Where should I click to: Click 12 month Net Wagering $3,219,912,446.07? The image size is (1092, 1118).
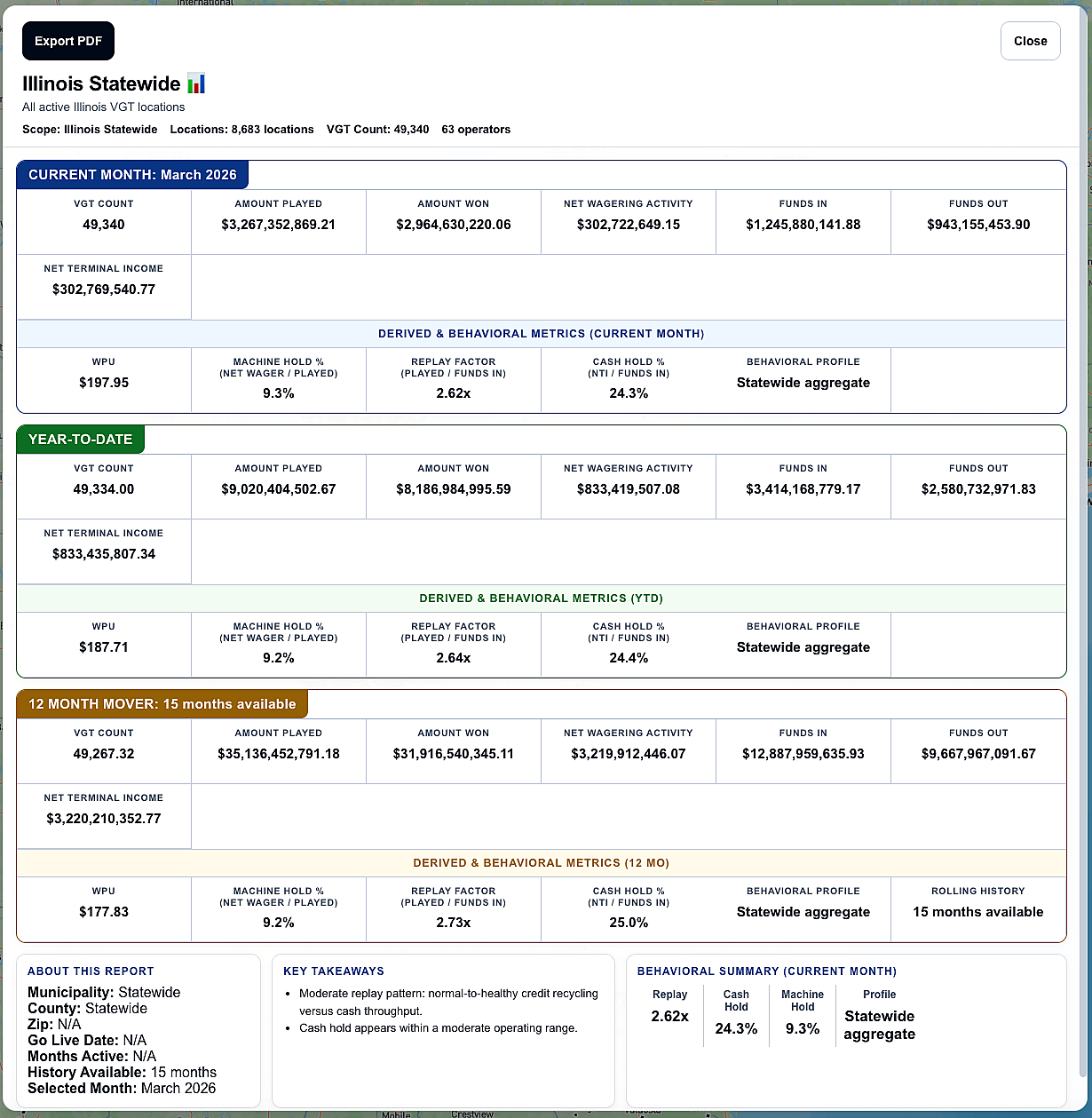tap(629, 754)
